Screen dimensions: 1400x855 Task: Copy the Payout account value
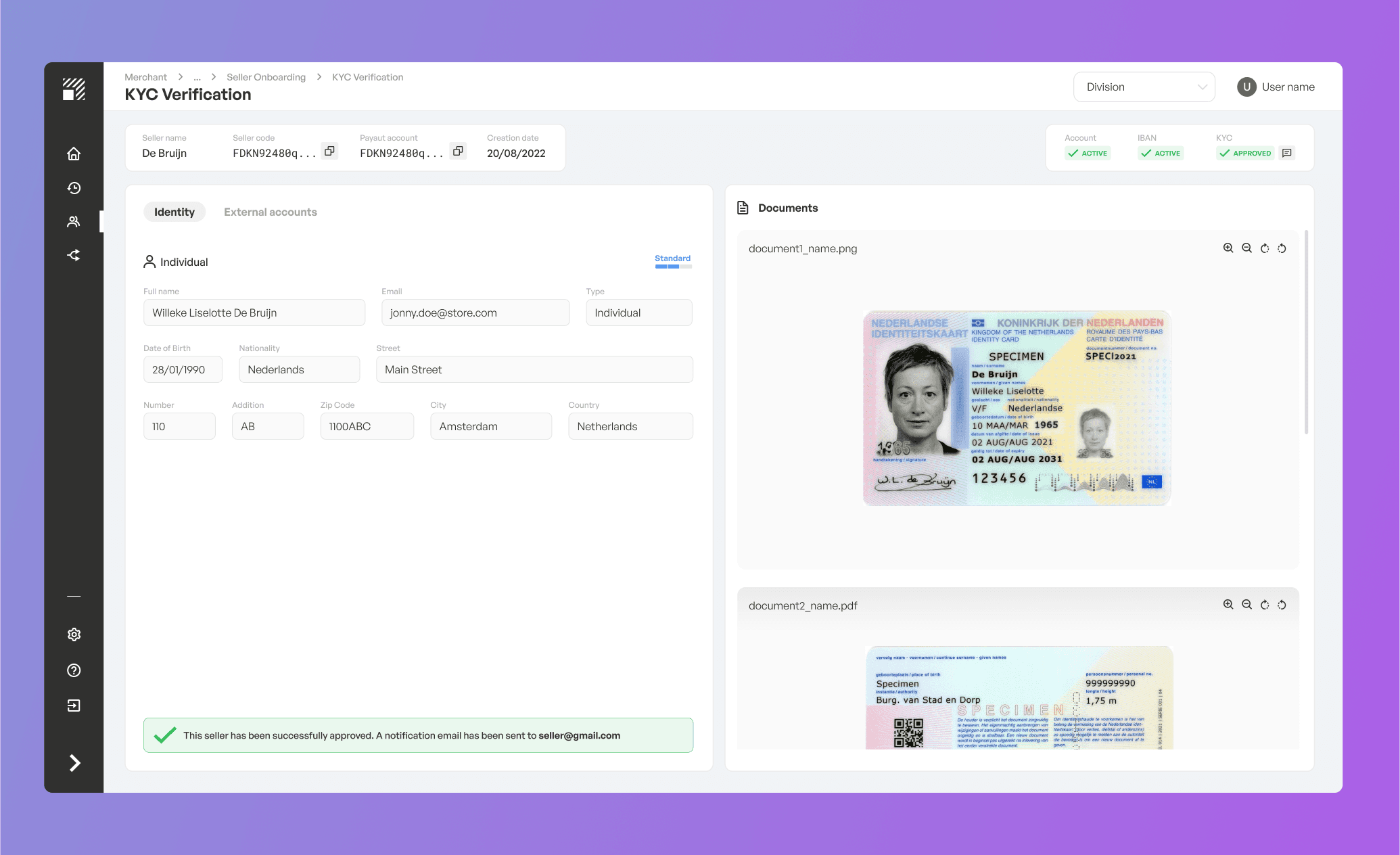pos(458,151)
